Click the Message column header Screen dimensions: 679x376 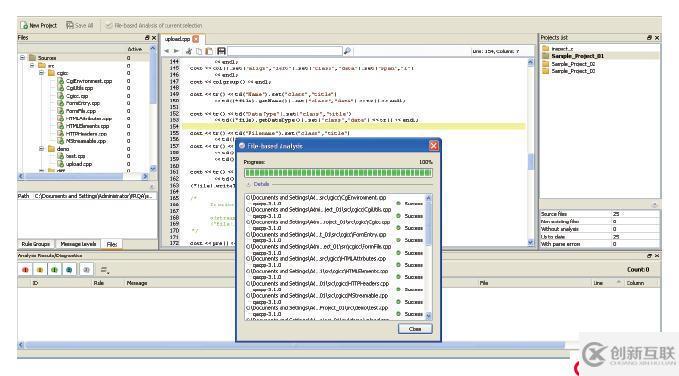(137, 283)
